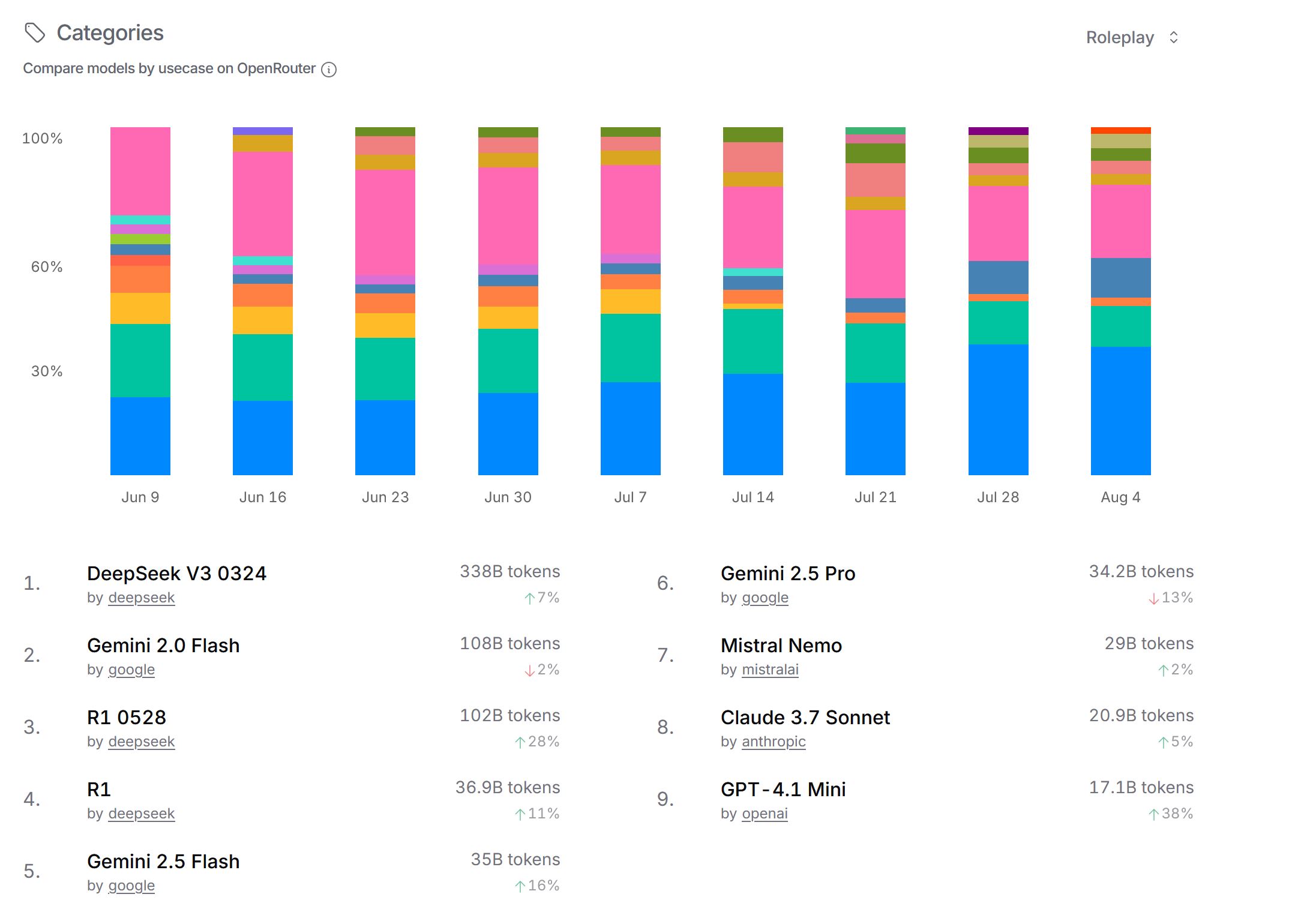Image resolution: width=1289 pixels, height=924 pixels.
Task: Open the Roleplay category dropdown
Action: [1132, 37]
